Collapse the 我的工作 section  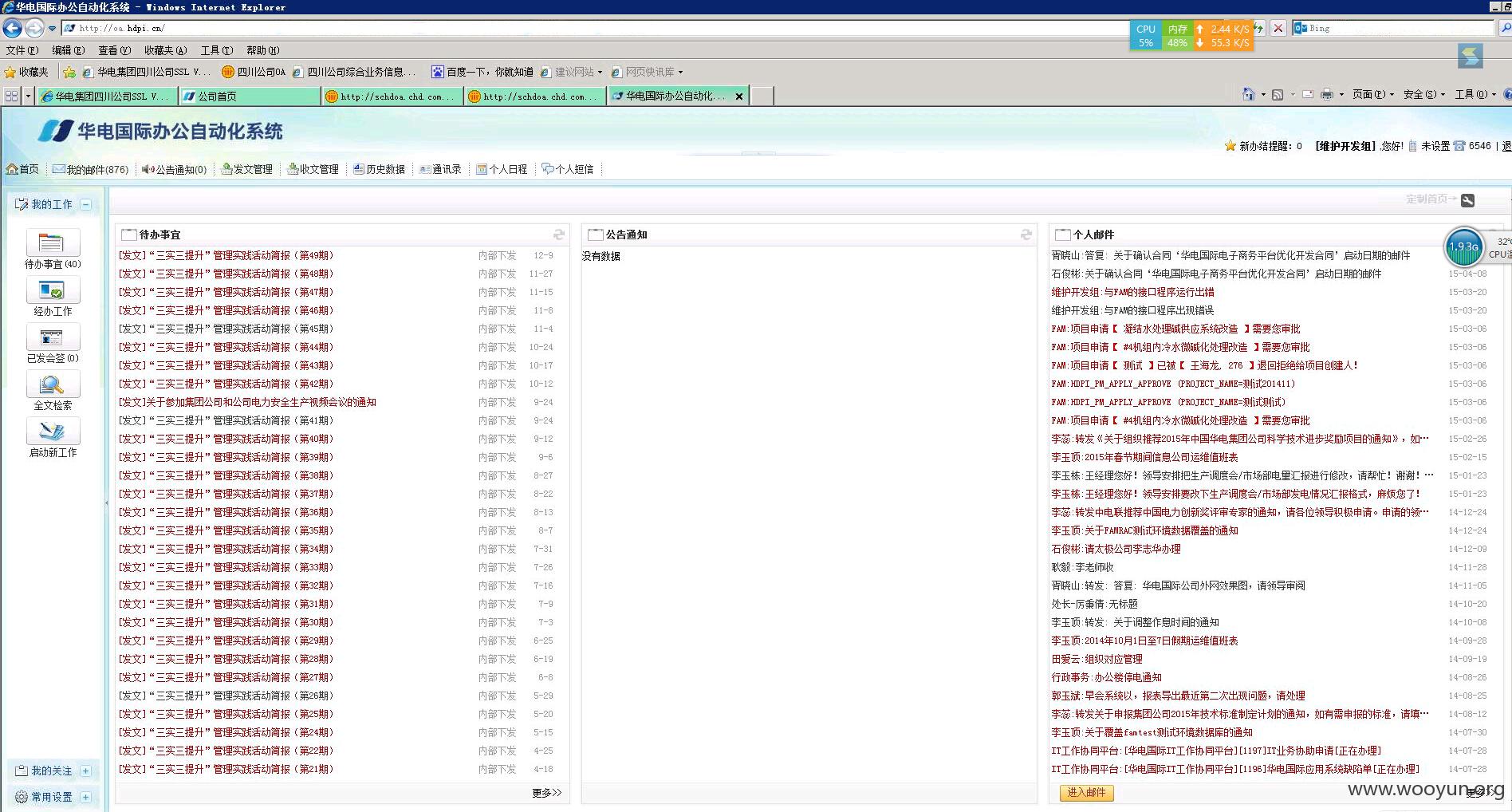click(x=85, y=204)
